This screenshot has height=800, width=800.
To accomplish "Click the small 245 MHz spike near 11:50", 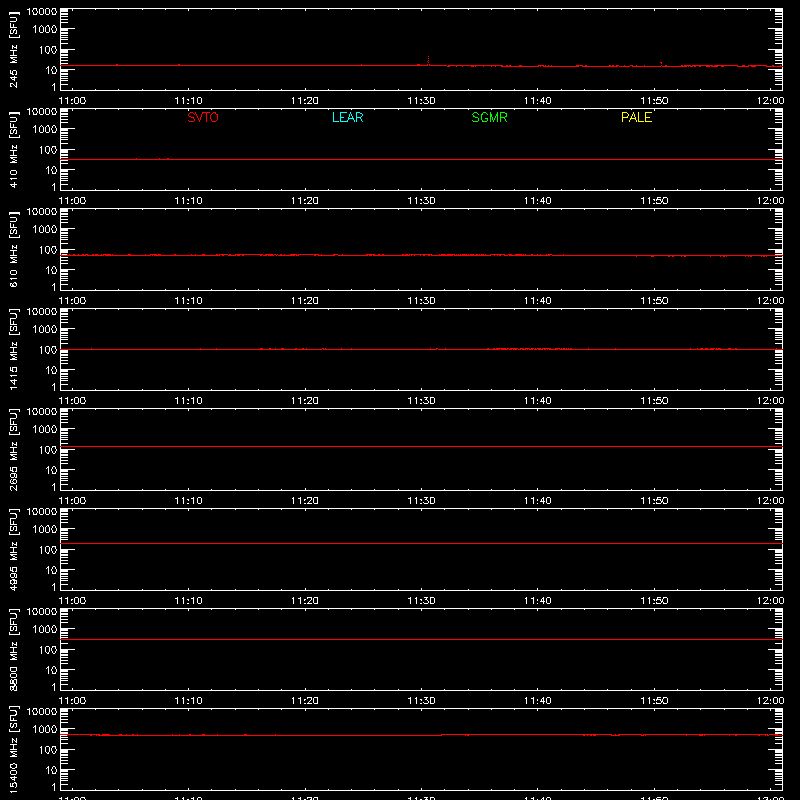I will [661, 64].
